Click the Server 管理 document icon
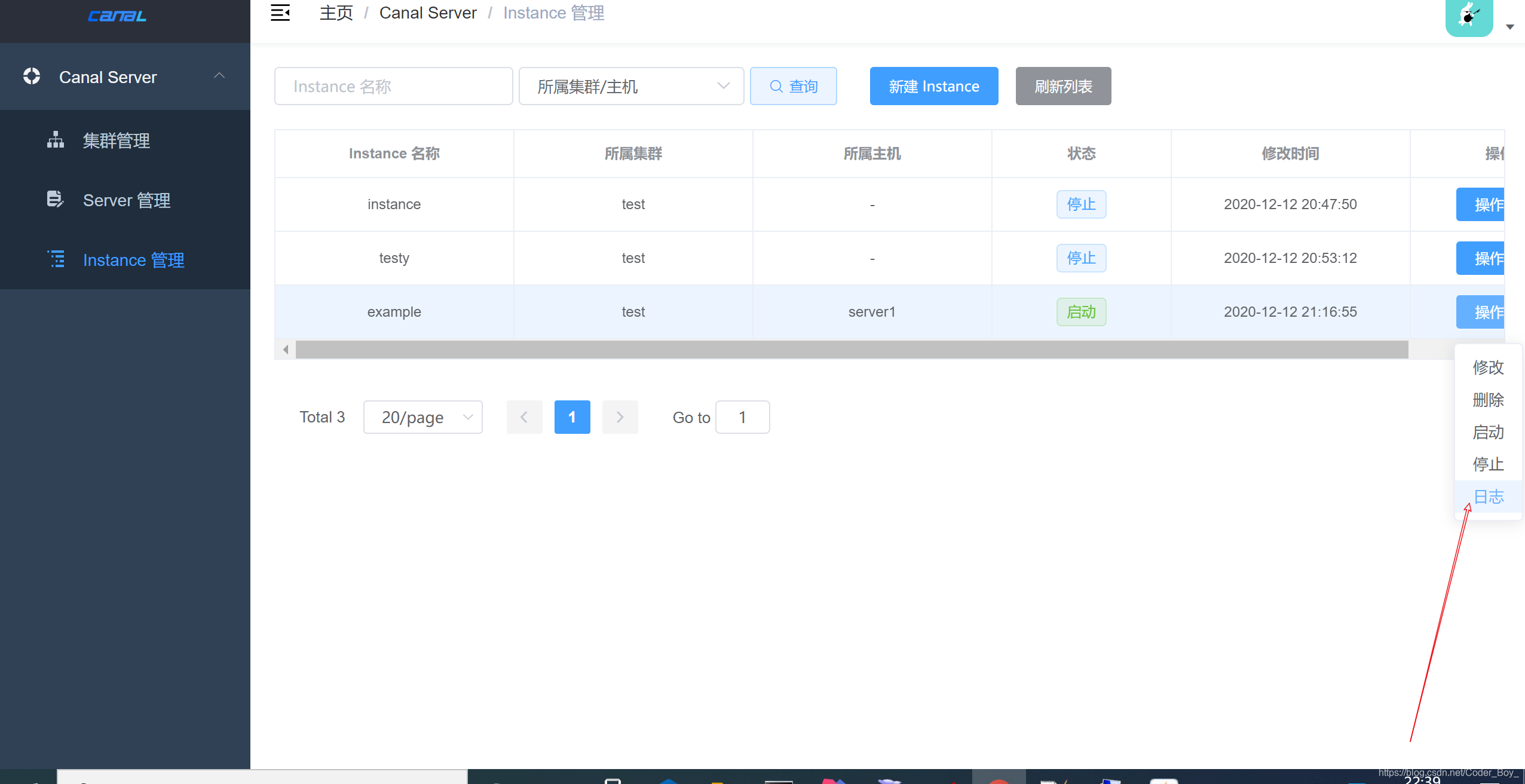 pos(55,199)
